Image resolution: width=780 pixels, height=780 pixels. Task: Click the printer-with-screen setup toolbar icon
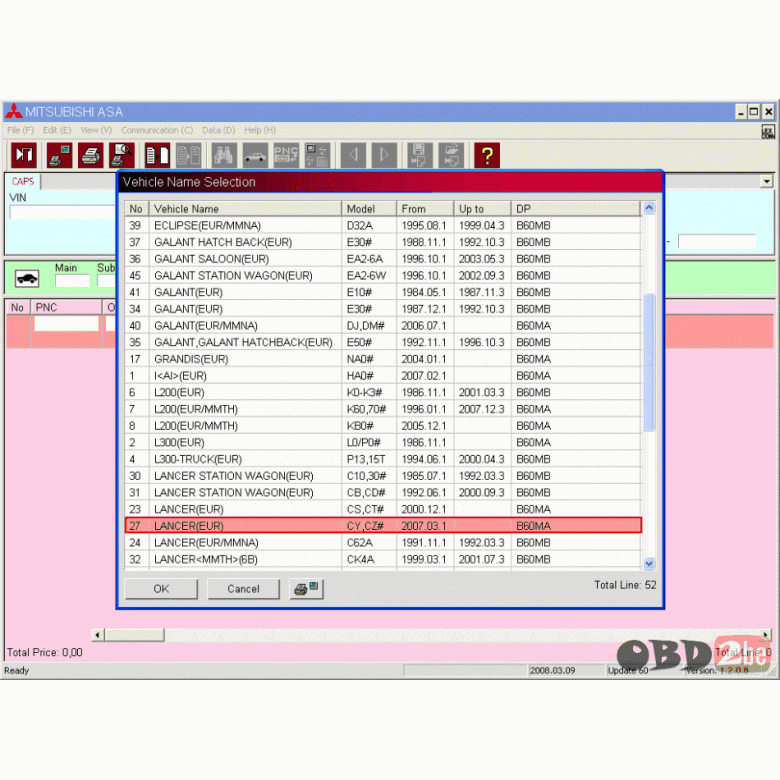(x=60, y=155)
